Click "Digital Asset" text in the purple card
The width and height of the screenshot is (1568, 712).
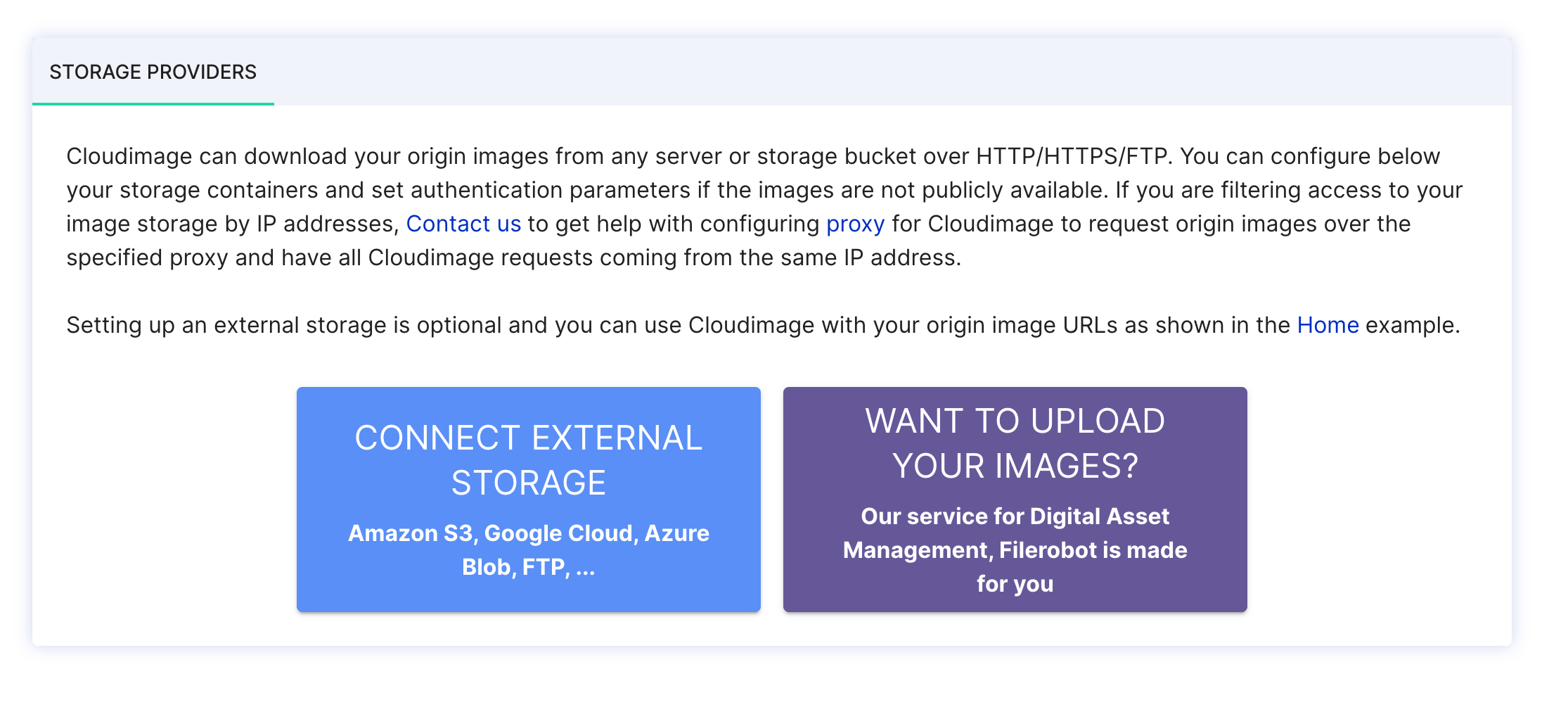coord(1100,516)
